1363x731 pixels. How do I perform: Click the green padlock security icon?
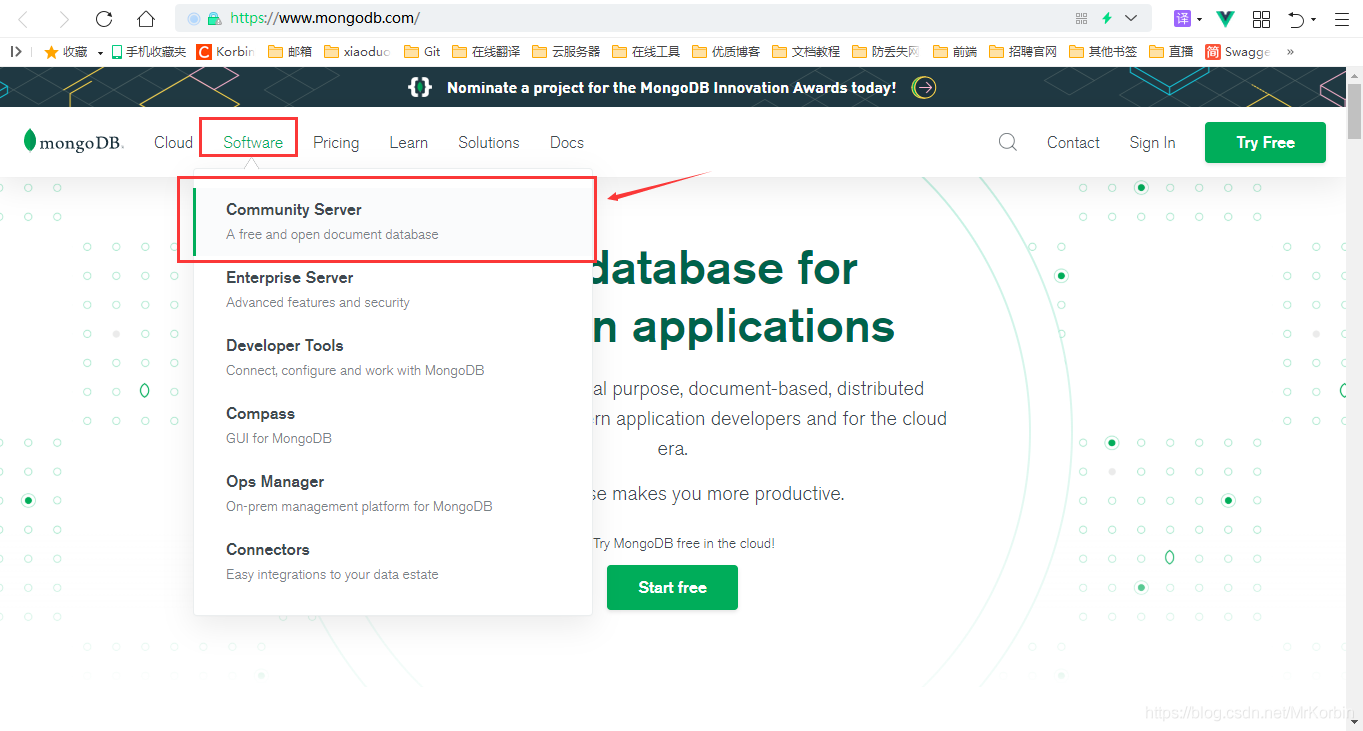(213, 18)
